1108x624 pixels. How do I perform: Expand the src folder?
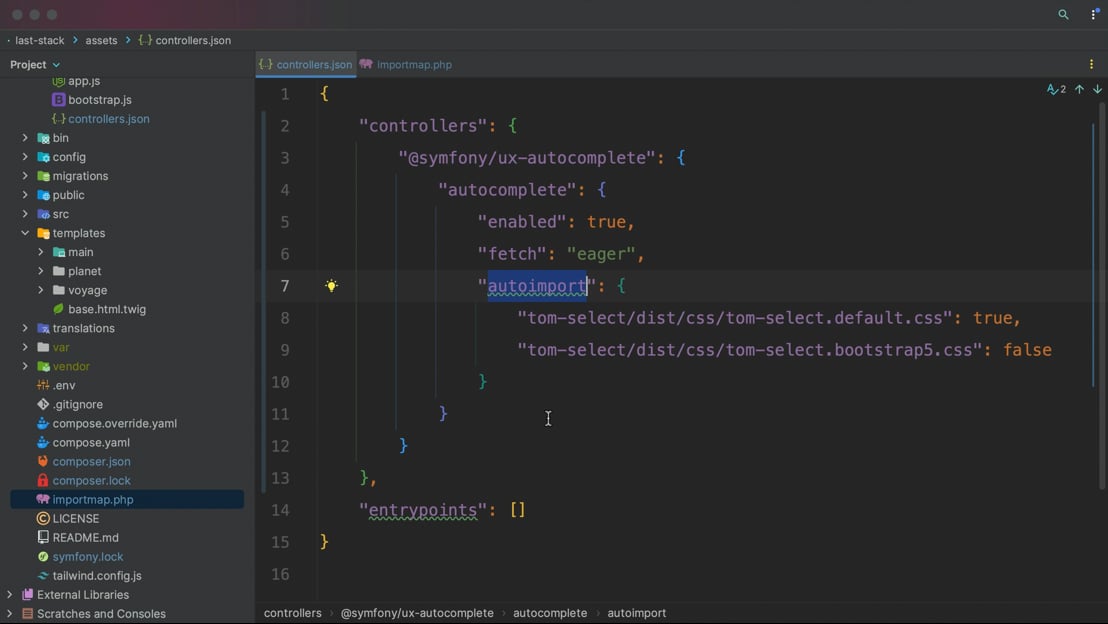tap(25, 214)
